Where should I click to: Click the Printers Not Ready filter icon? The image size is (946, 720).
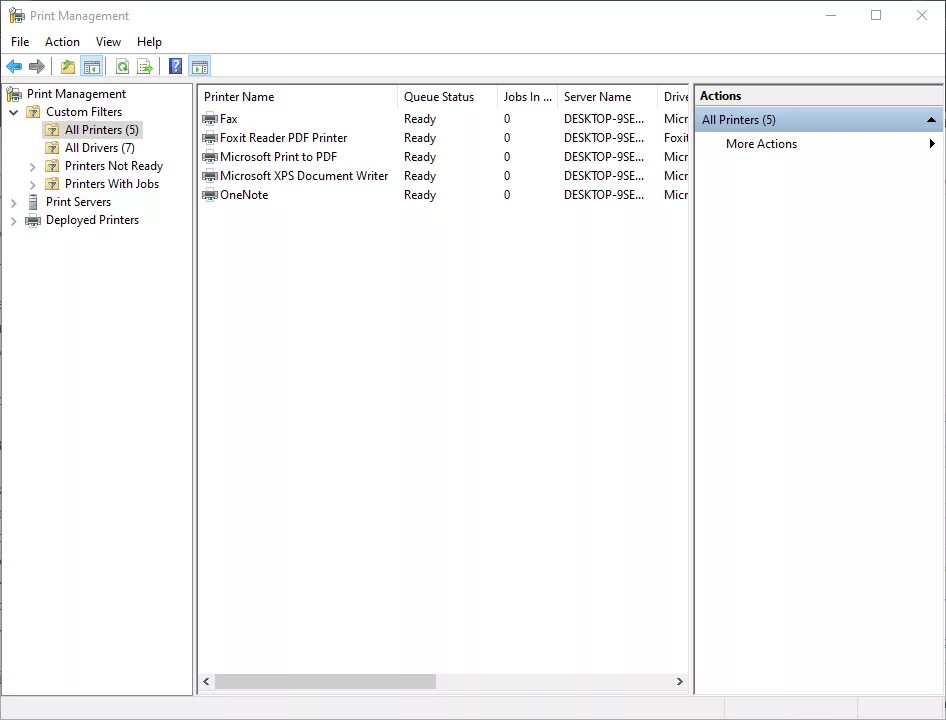[x=52, y=166]
